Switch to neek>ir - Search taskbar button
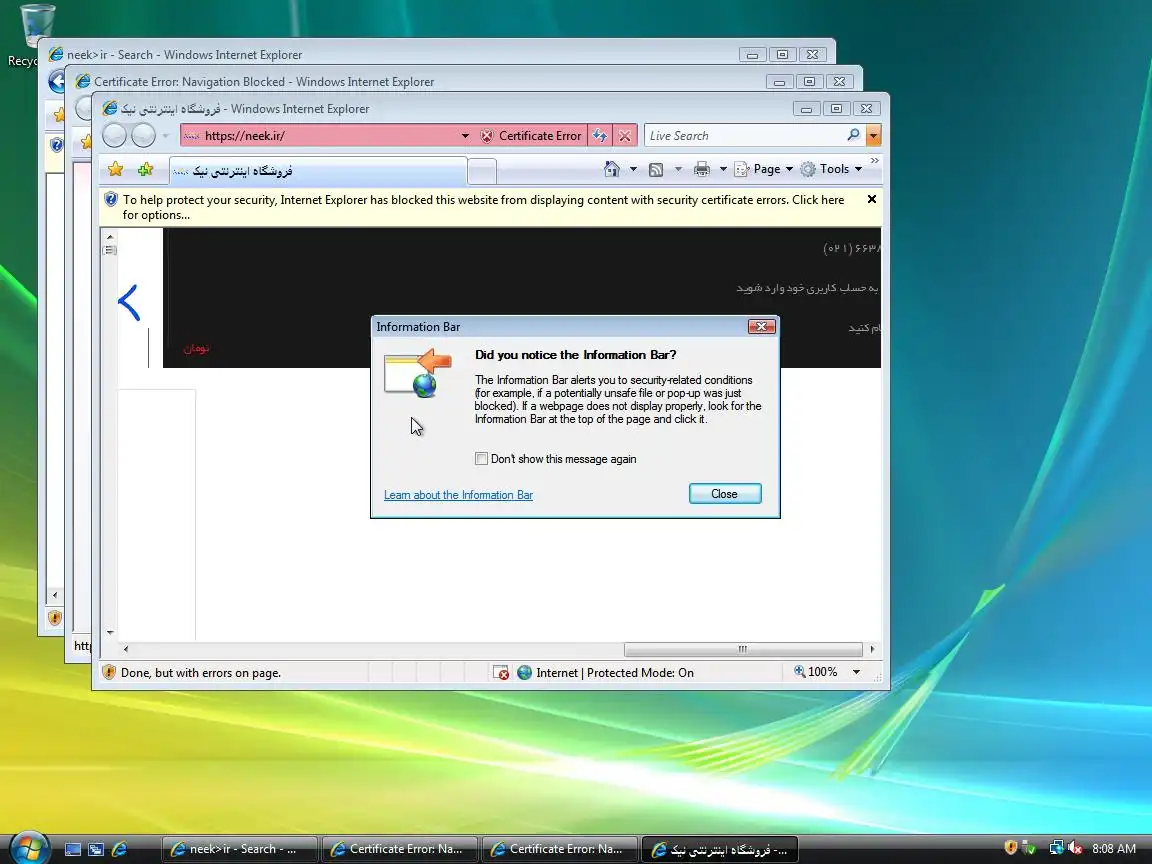 click(239, 849)
